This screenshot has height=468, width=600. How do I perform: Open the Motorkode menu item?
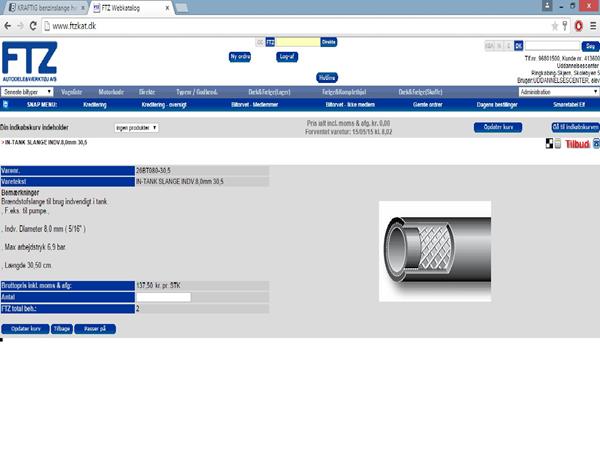click(x=110, y=91)
